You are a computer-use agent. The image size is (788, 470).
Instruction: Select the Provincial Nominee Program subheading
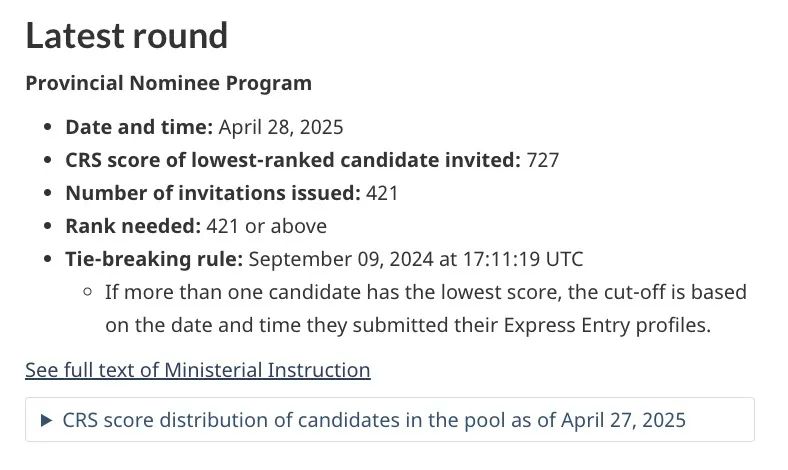168,83
